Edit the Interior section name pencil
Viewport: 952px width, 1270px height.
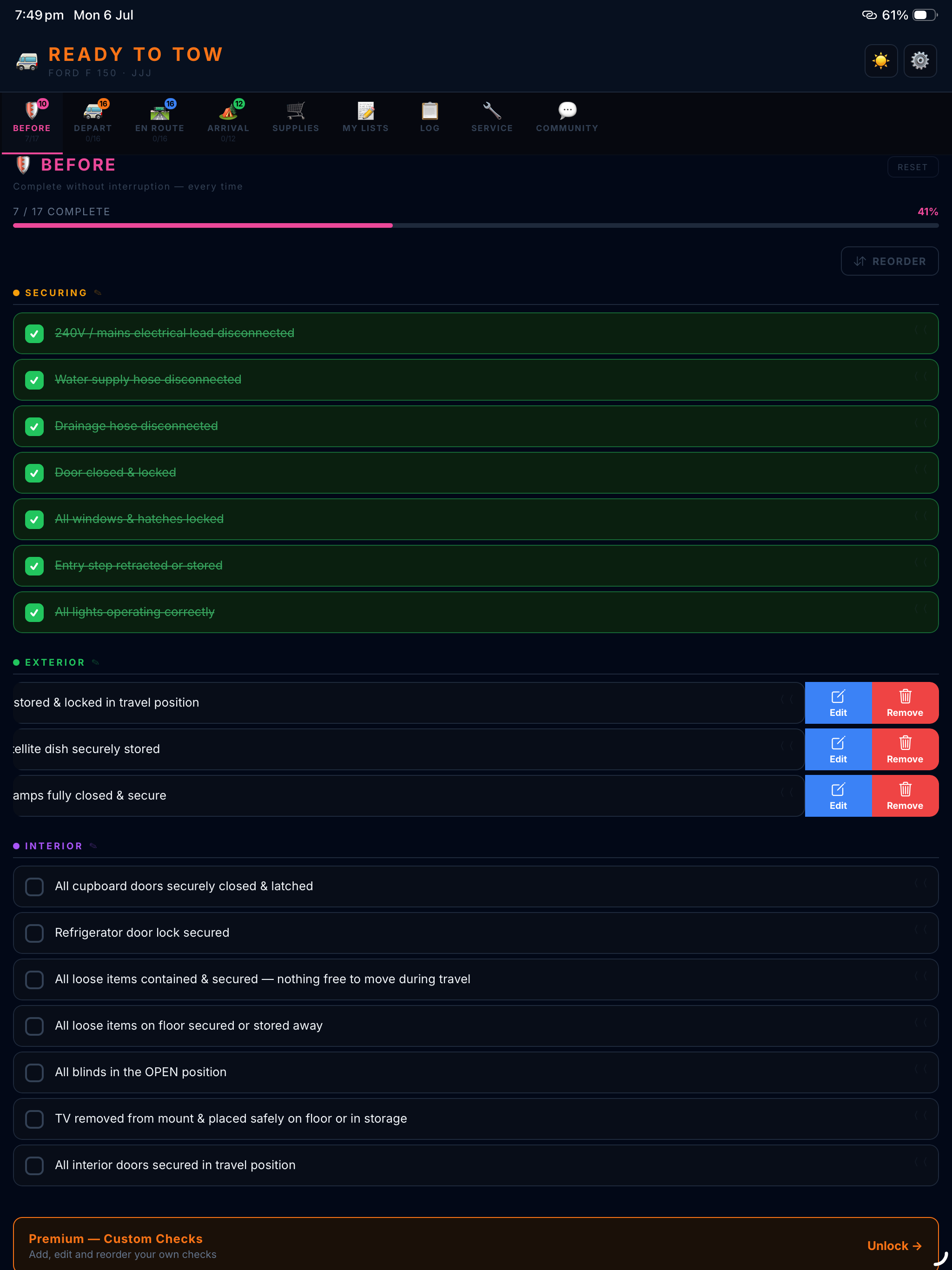click(93, 846)
